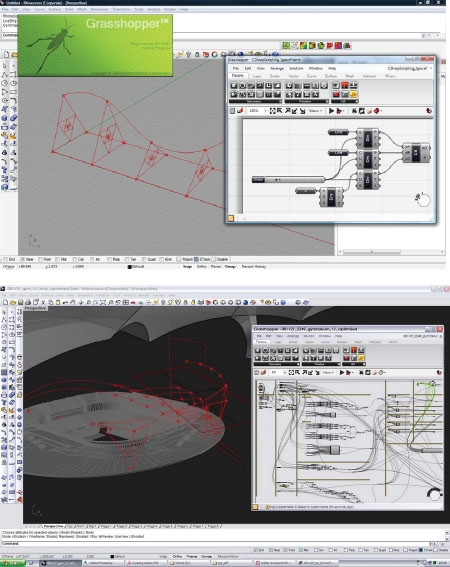Screen dimensions: 450x567
Task: Click the number slider on upper Grasshopper canvas
Action: pos(288,179)
